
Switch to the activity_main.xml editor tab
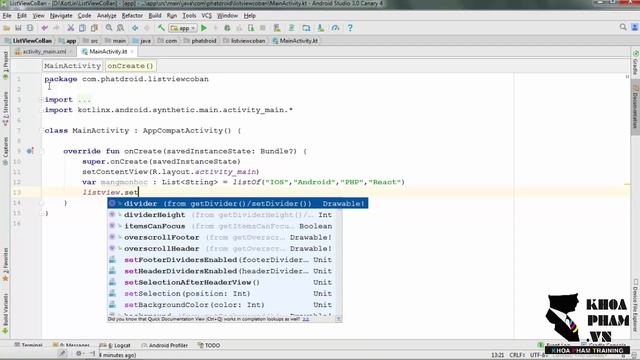click(x=44, y=52)
